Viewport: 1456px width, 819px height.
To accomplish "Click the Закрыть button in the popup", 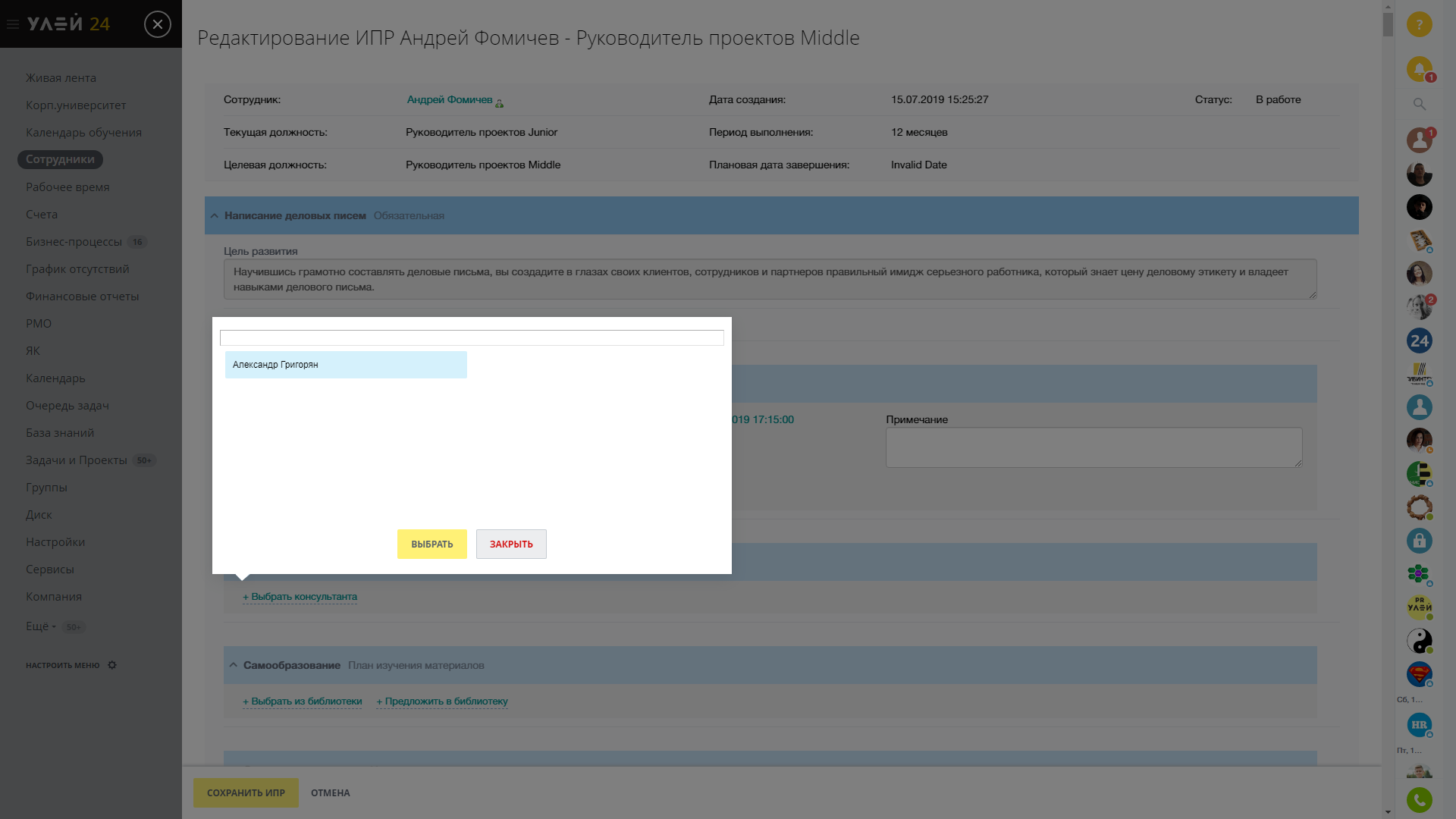I will tap(511, 544).
